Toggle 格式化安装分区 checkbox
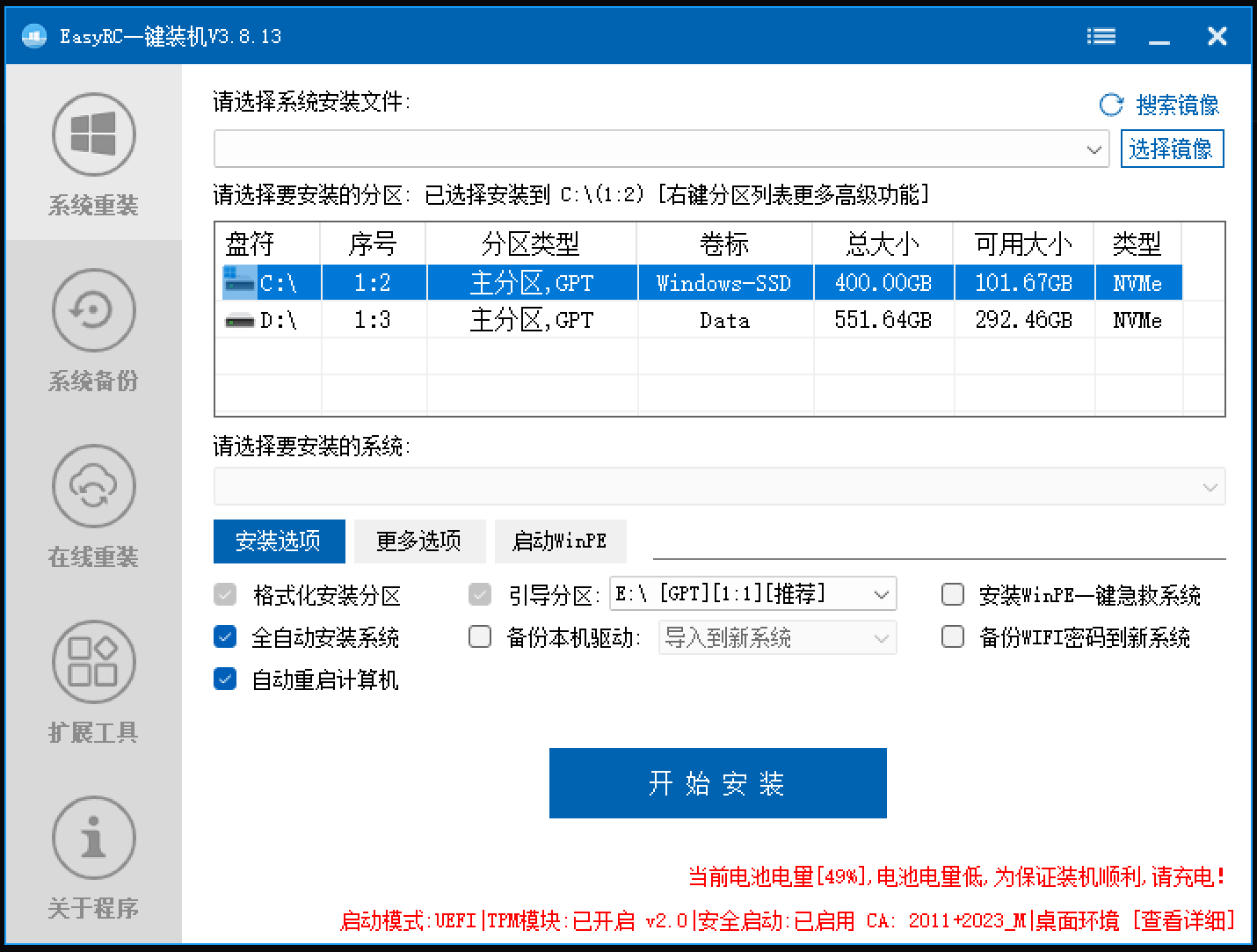The image size is (1257, 952). (225, 595)
